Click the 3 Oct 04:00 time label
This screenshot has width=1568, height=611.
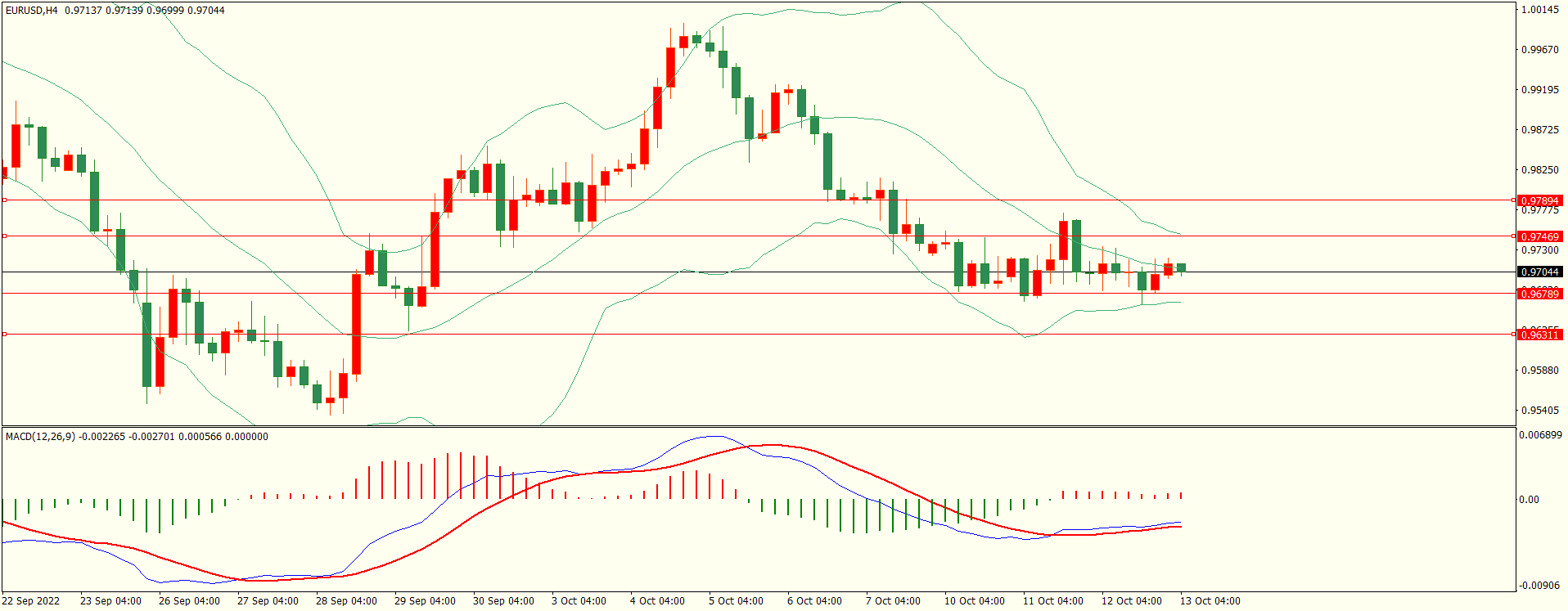pos(579,601)
